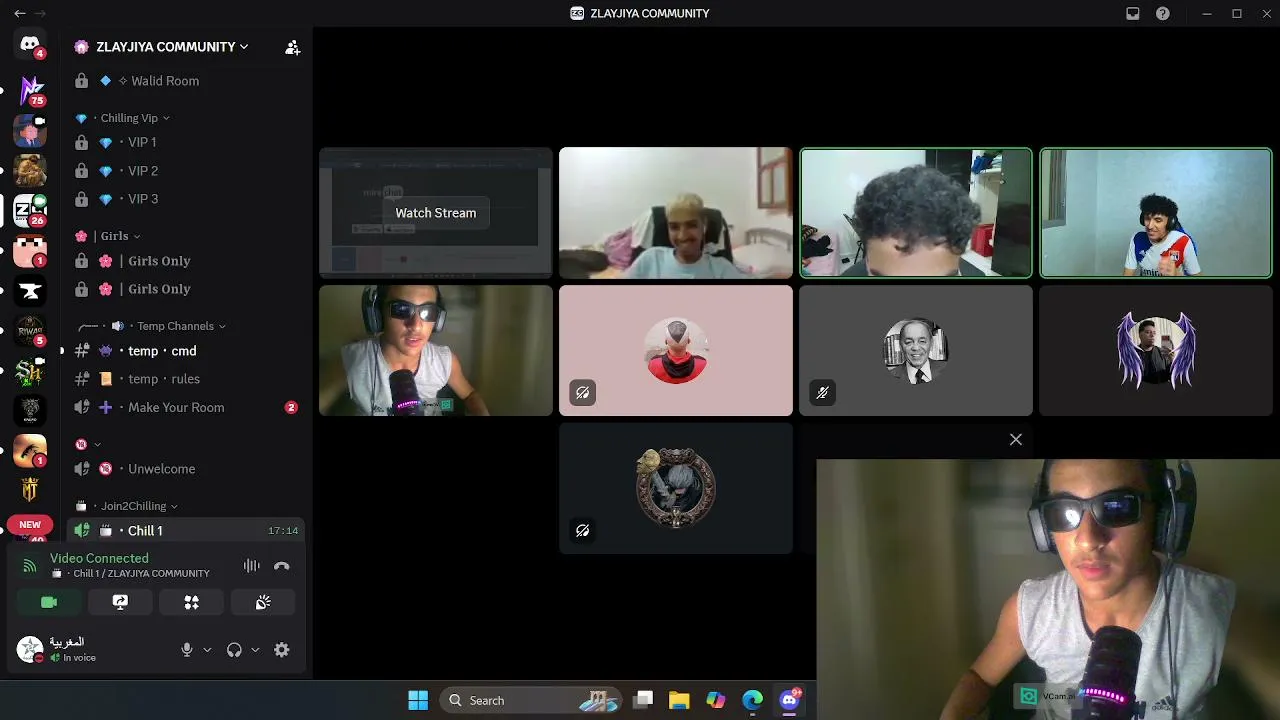Select the elderly man avatar participant tile
Image resolution: width=1280 pixels, height=720 pixels.
click(x=916, y=351)
